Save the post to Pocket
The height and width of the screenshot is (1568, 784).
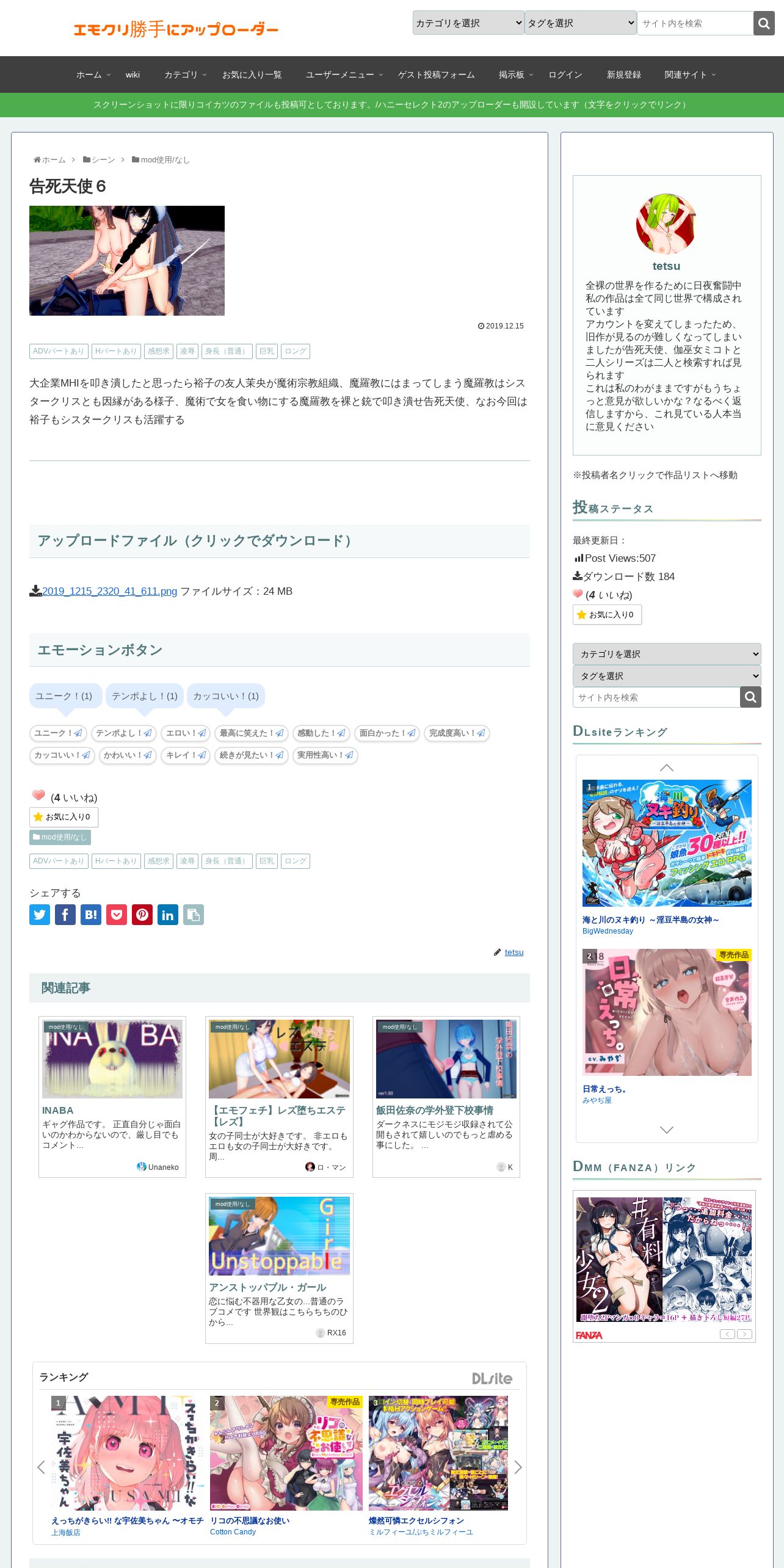point(117,915)
